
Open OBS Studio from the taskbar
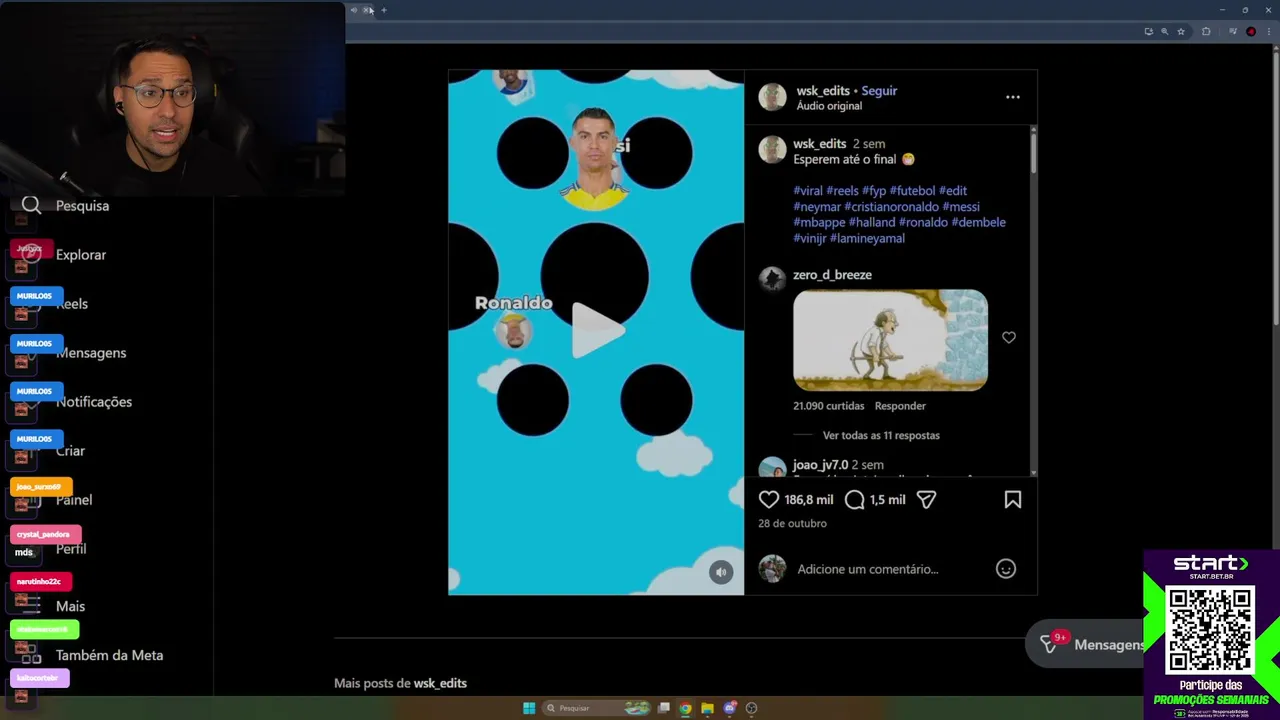(x=752, y=708)
